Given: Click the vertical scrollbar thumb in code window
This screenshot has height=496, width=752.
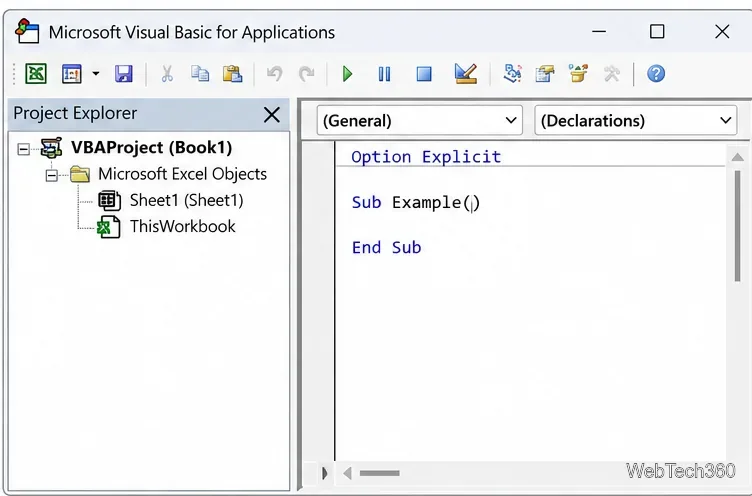Looking at the screenshot, I should click(738, 226).
